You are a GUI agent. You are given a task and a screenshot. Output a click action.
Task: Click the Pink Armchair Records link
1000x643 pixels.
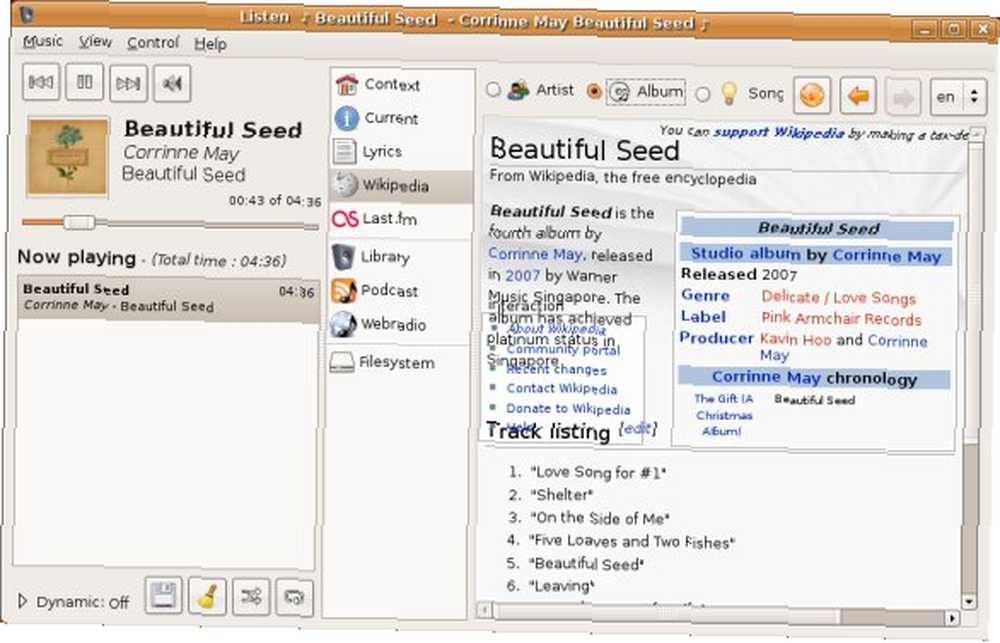coord(841,318)
